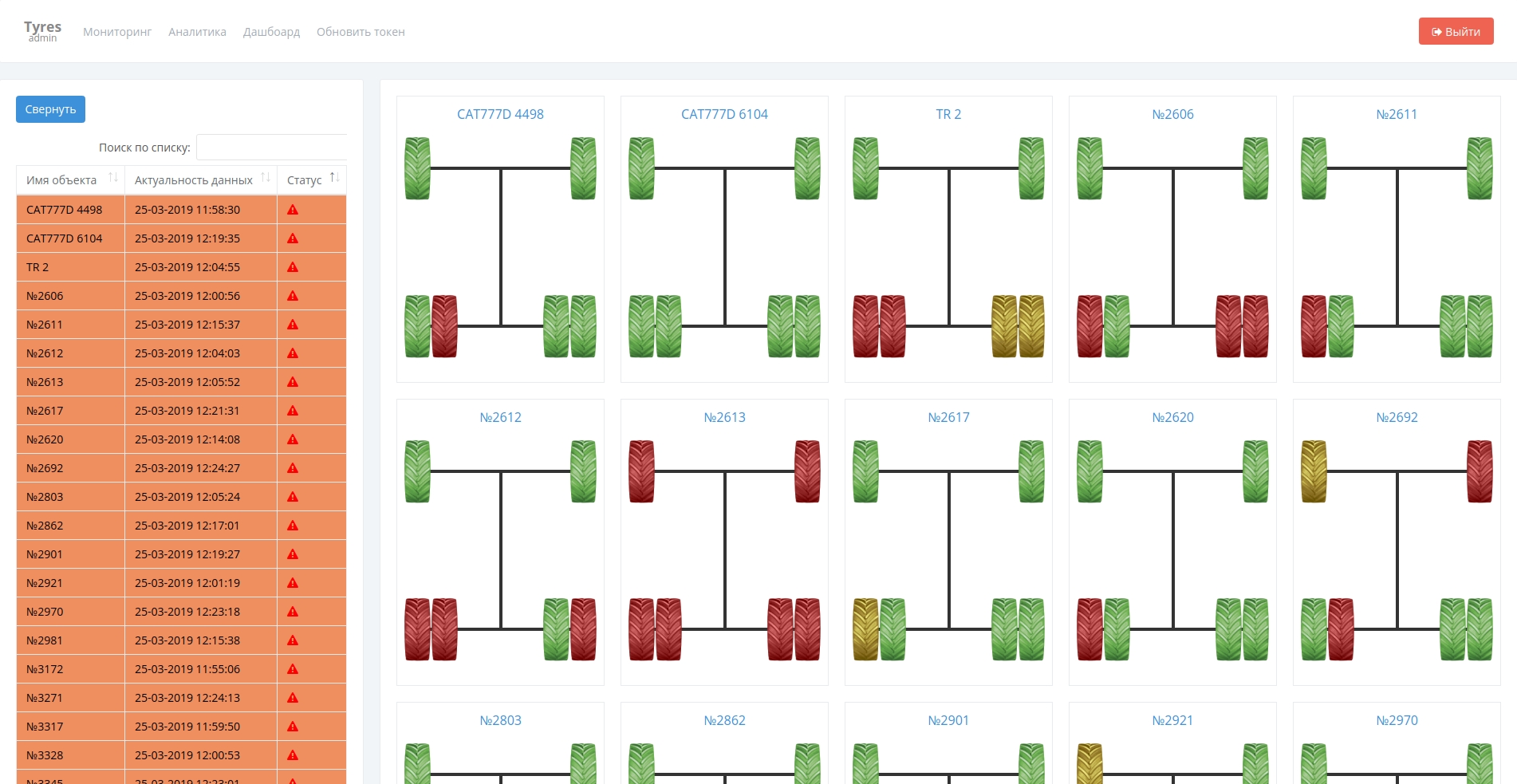The image size is (1517, 784).
Task: Open the TR 2 vehicle title link
Action: [x=948, y=114]
